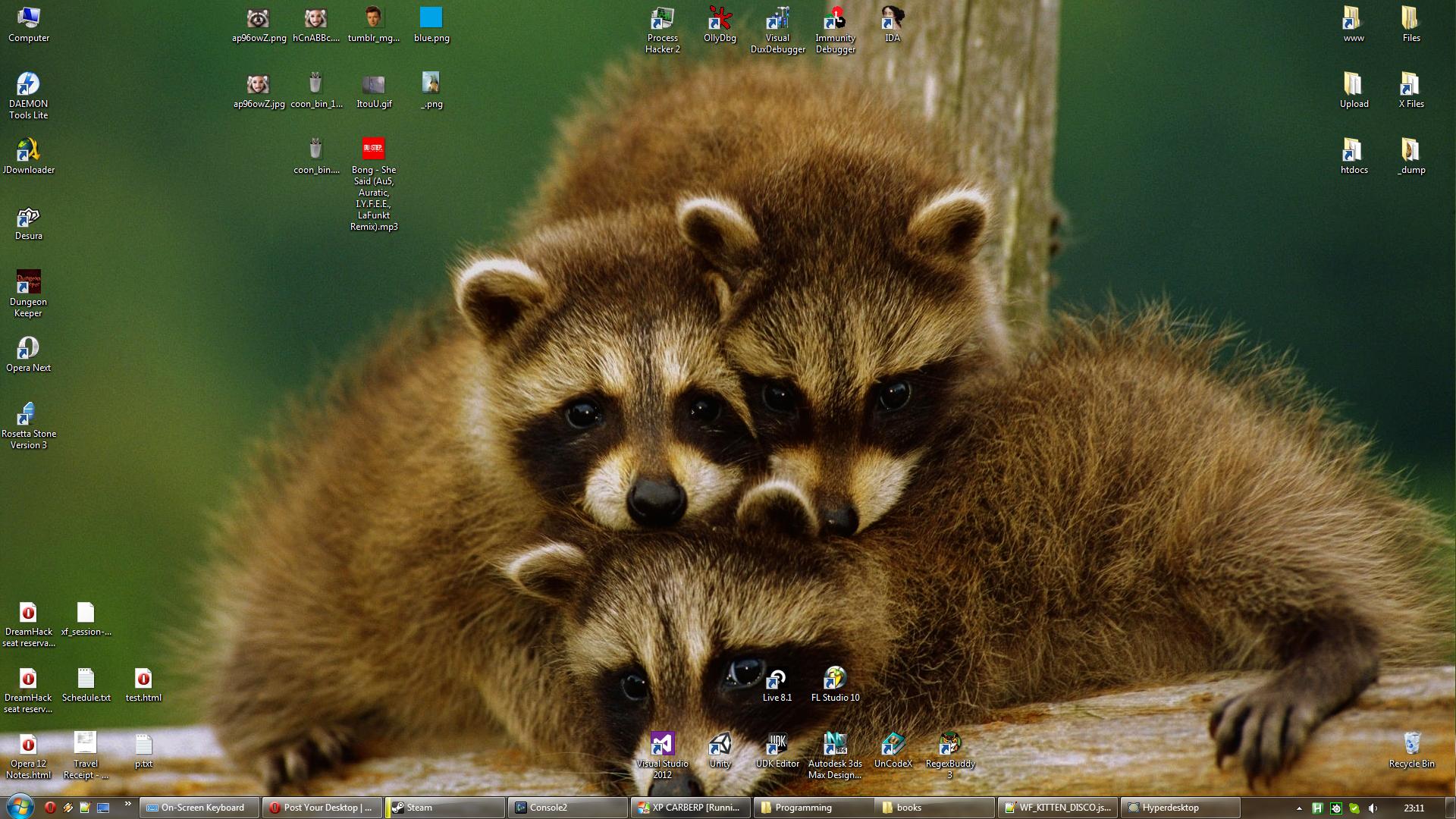1456x819 pixels.
Task: Launch Process Hacker 2 shortcut
Action: [662, 20]
